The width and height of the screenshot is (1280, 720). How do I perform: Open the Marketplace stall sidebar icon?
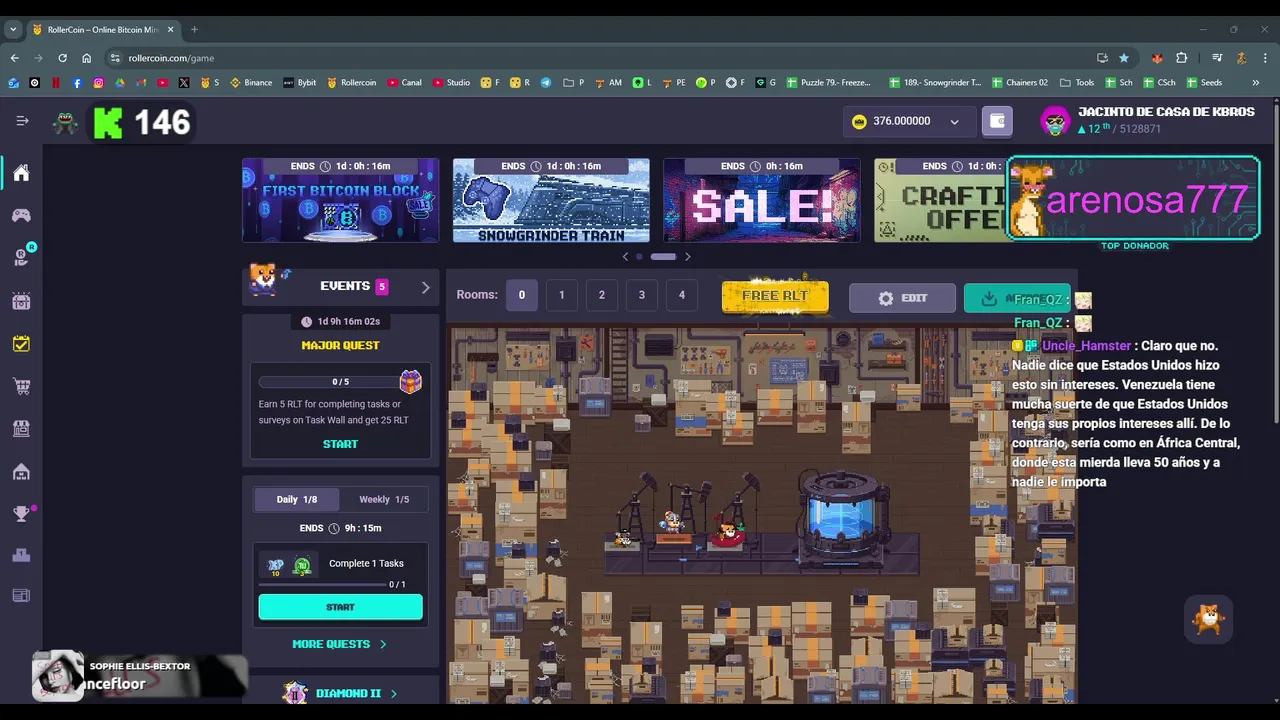21,428
